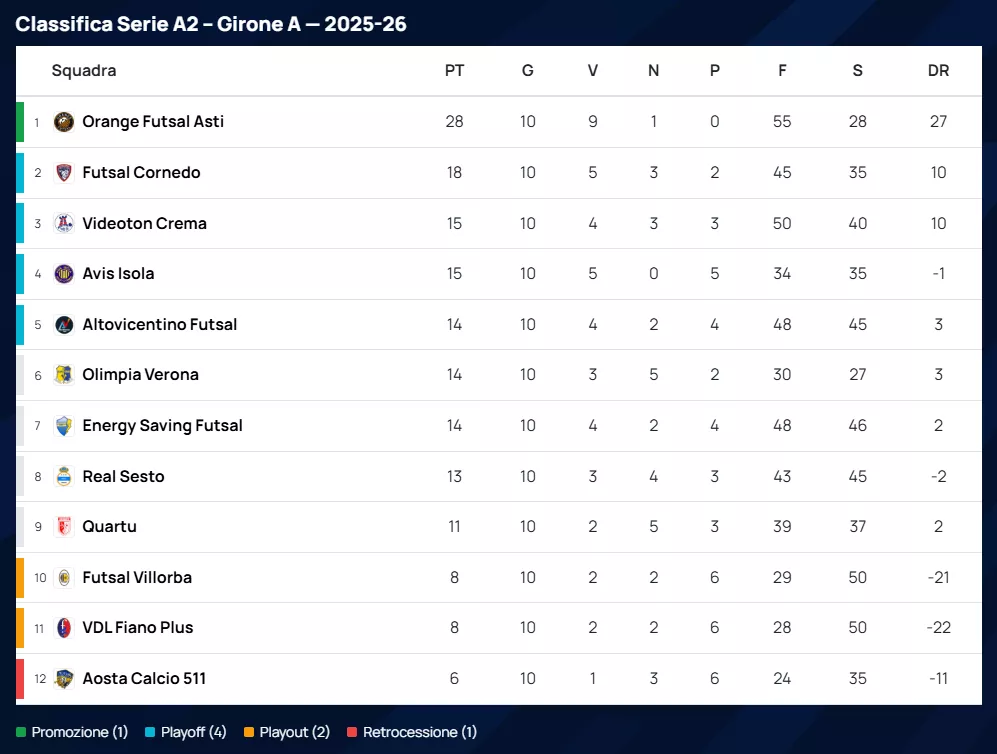Sort table by PT column header
Viewport: 997px width, 754px height.
point(454,71)
